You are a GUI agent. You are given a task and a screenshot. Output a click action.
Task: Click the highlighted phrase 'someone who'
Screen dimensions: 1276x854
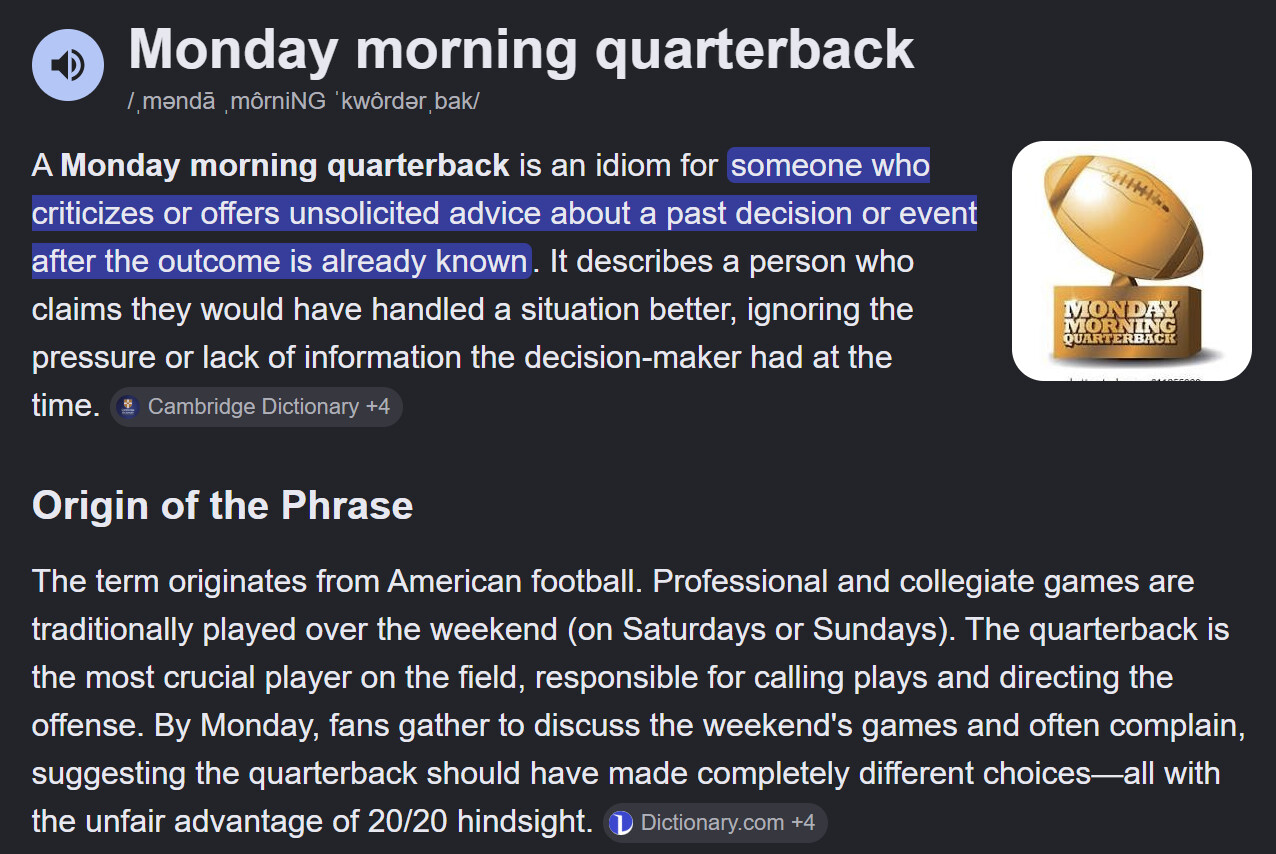[x=830, y=165]
